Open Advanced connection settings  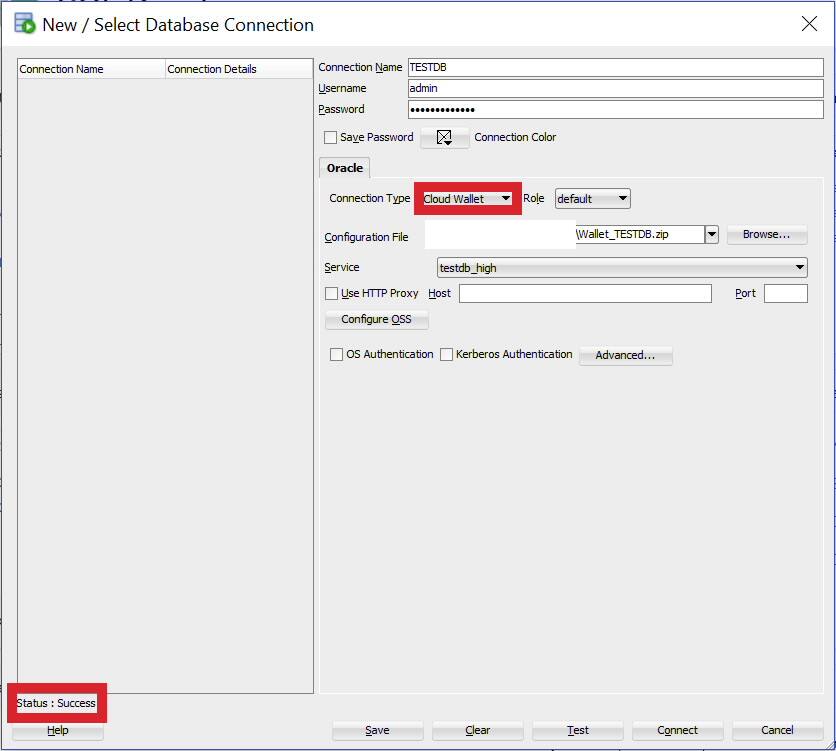click(x=625, y=355)
